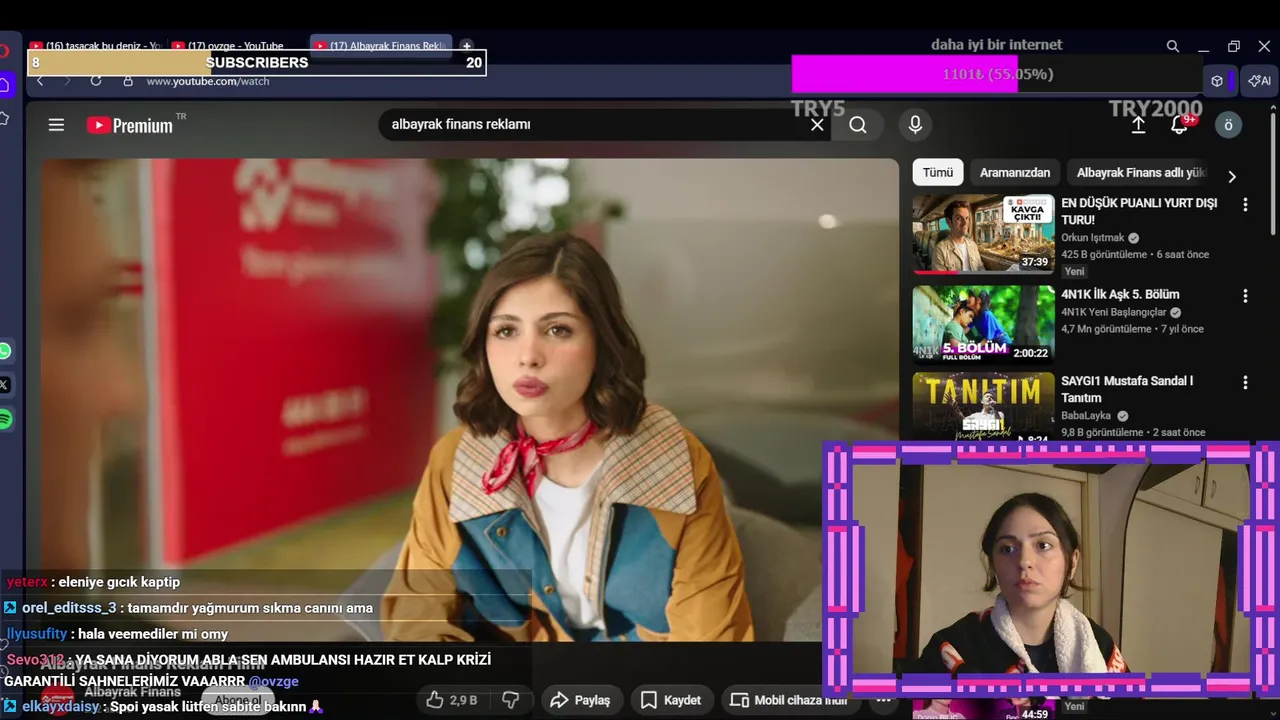Open the EN DÜŞÜK PUANLI YURT DIŞI TURU thumbnail
Image resolution: width=1280 pixels, height=720 pixels.
pos(983,234)
